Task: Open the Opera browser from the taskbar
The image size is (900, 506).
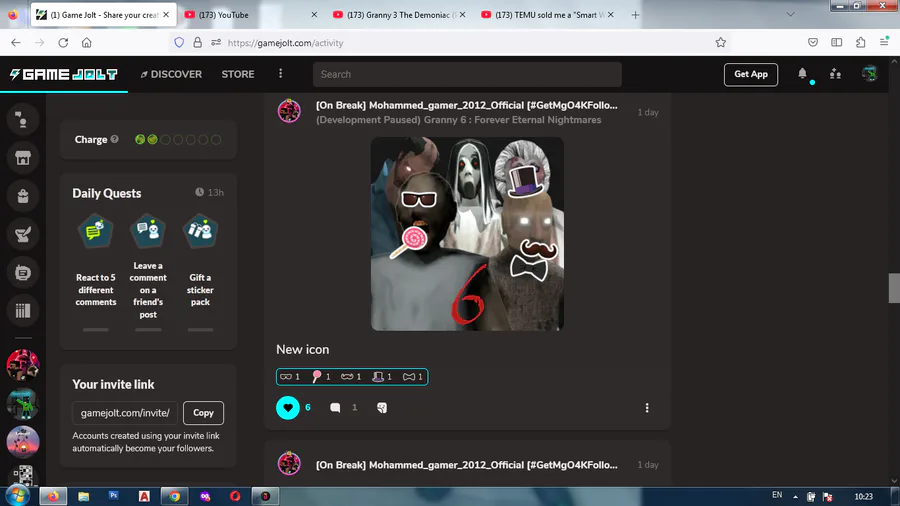Action: 235,496
